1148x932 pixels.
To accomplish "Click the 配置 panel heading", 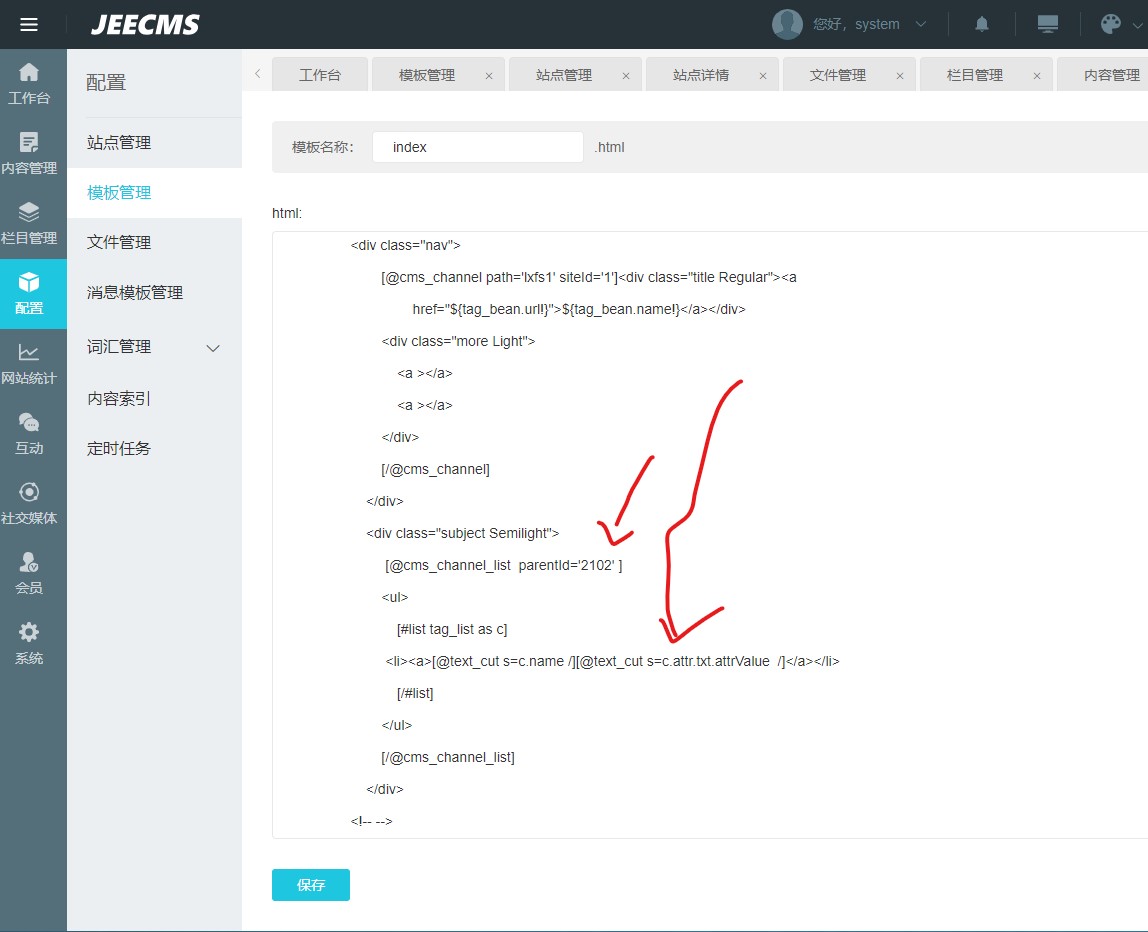I will (x=106, y=83).
